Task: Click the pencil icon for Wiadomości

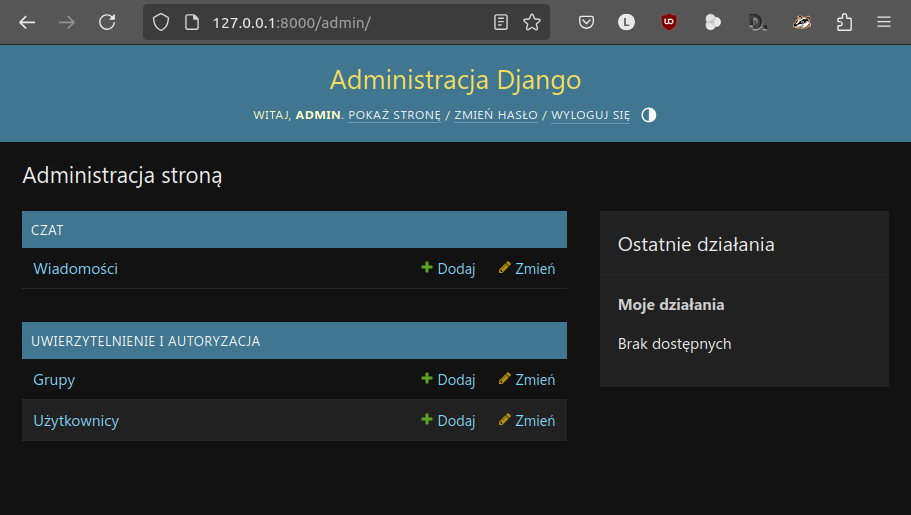Action: tap(504, 267)
